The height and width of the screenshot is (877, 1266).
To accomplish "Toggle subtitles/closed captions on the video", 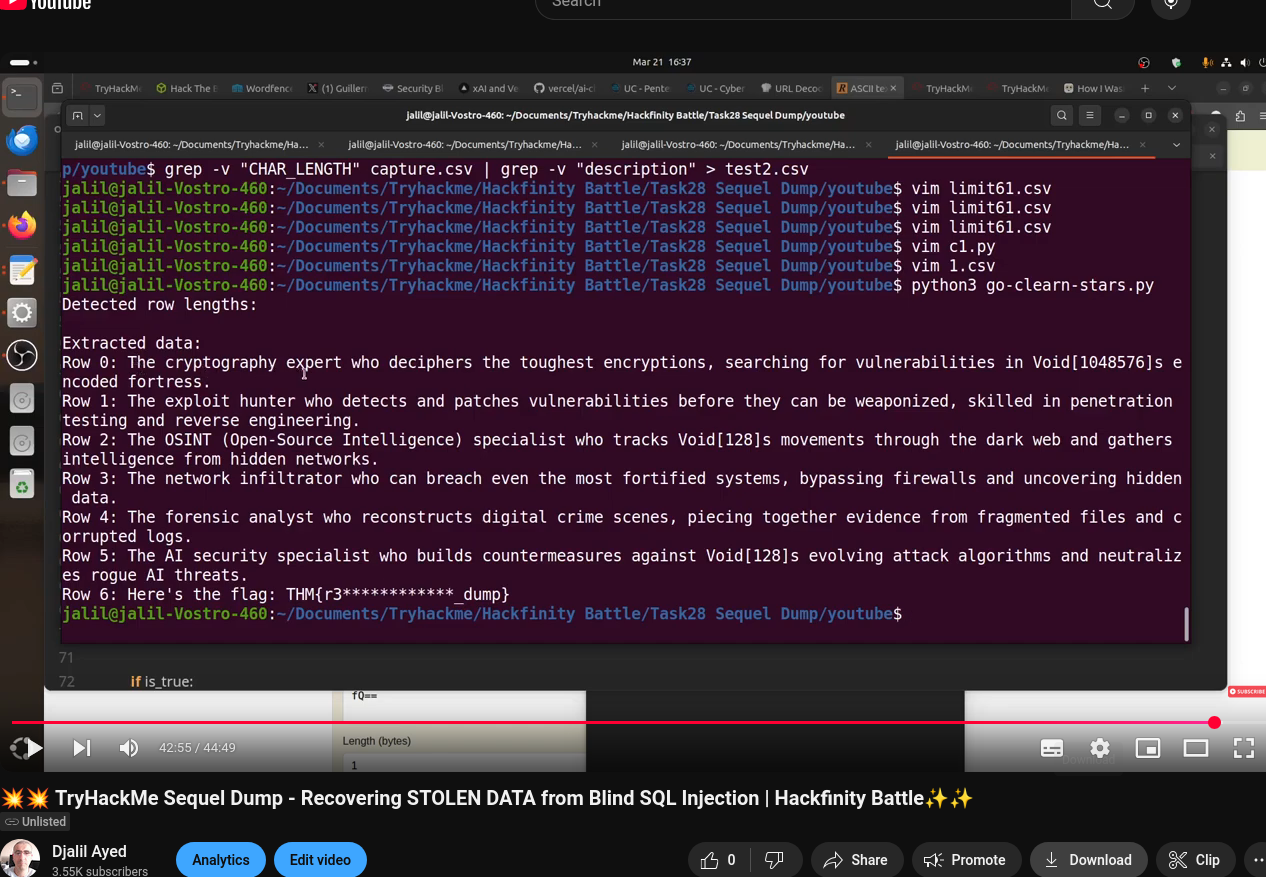I will tap(1052, 748).
